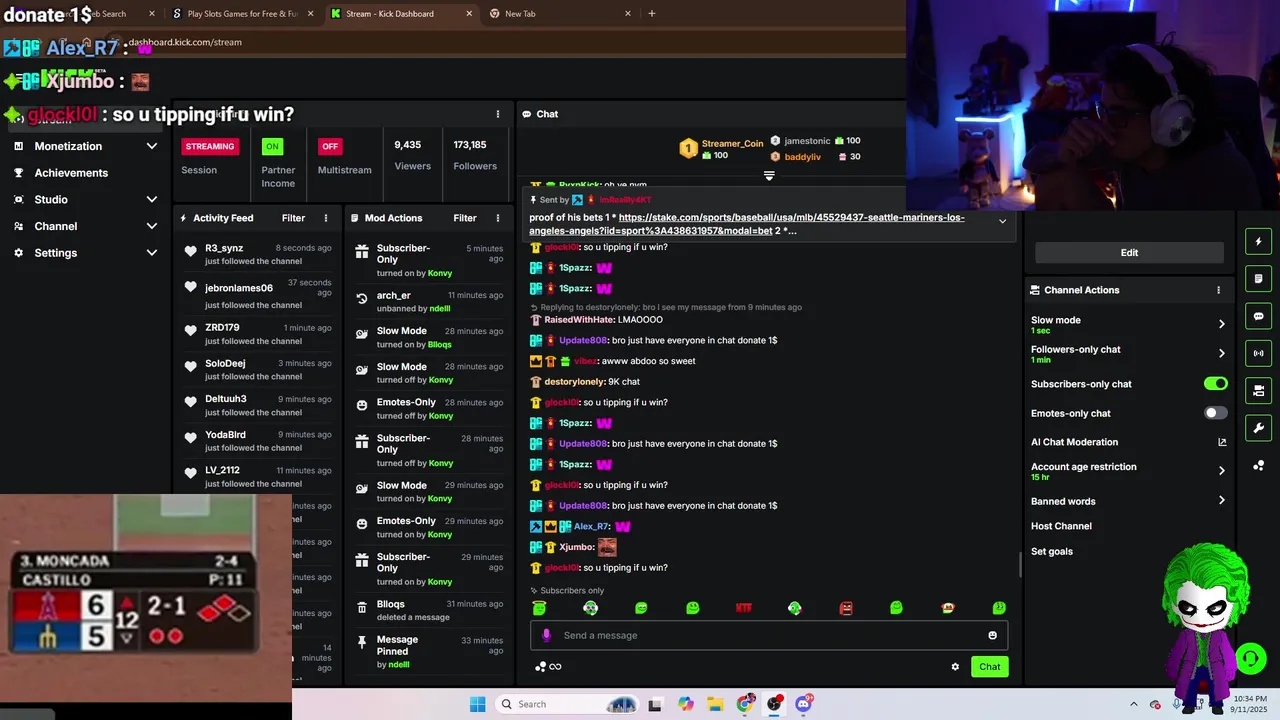Open Slow mode options chevron
The height and width of the screenshot is (720, 1280).
tap(1221, 324)
